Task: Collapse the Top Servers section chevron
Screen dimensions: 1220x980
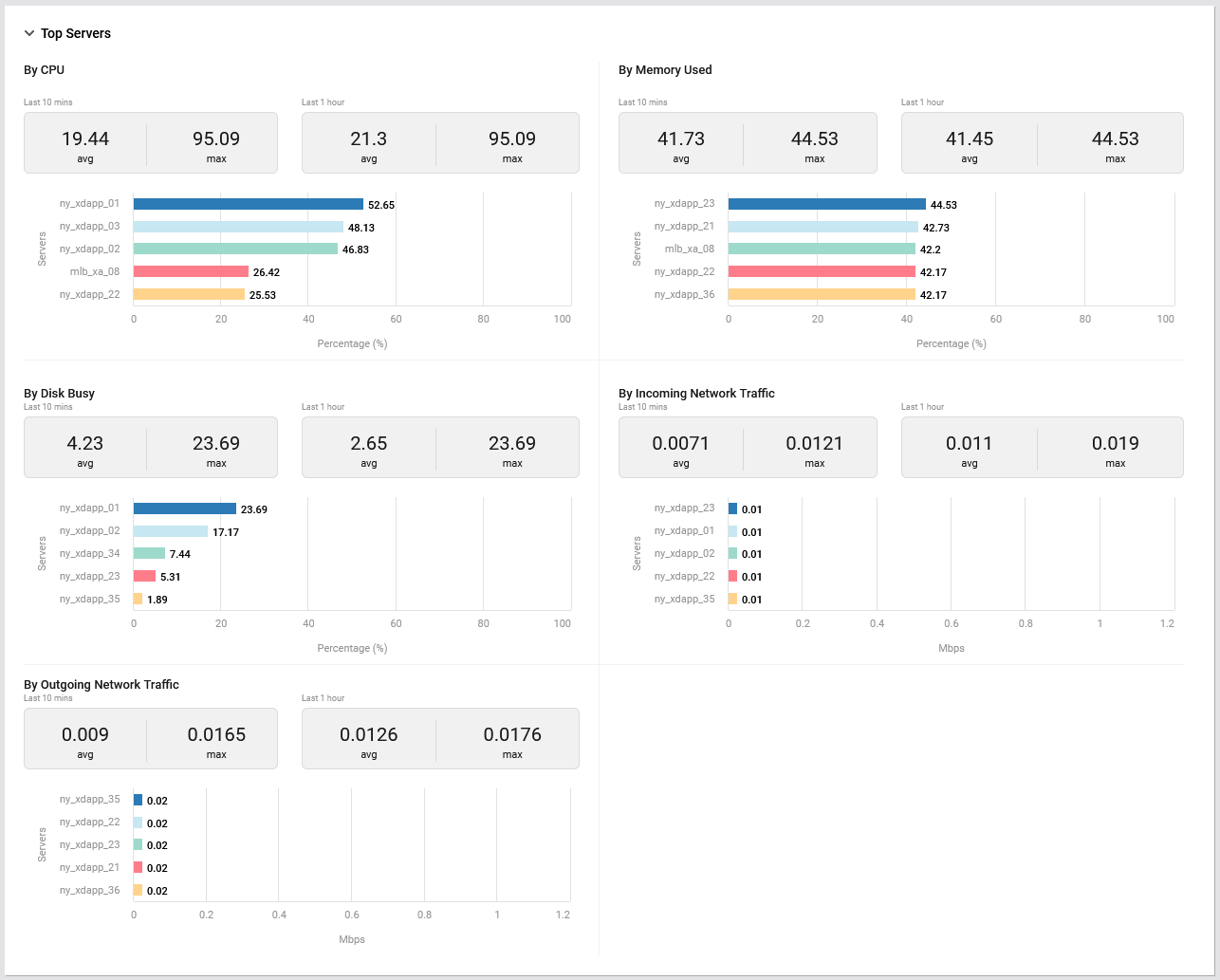Action: click(x=29, y=33)
